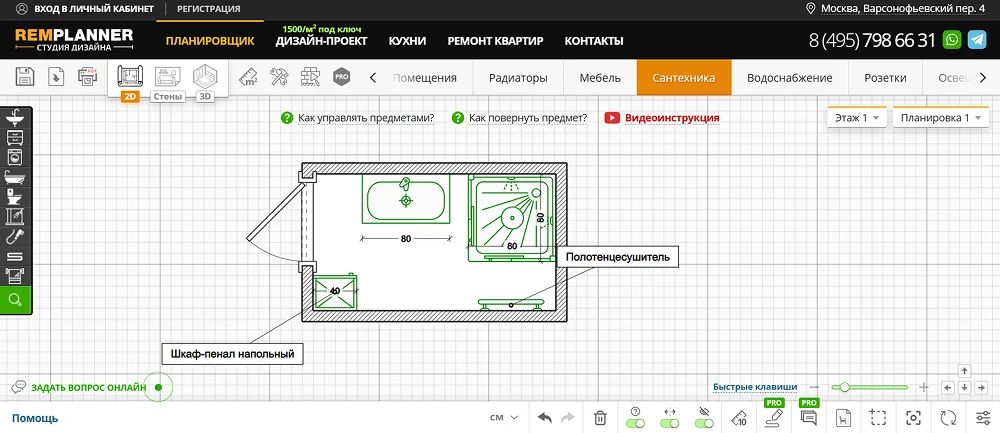Click the Быстрые клавиши link
Viewport: 1000px width, 433px height.
click(755, 387)
